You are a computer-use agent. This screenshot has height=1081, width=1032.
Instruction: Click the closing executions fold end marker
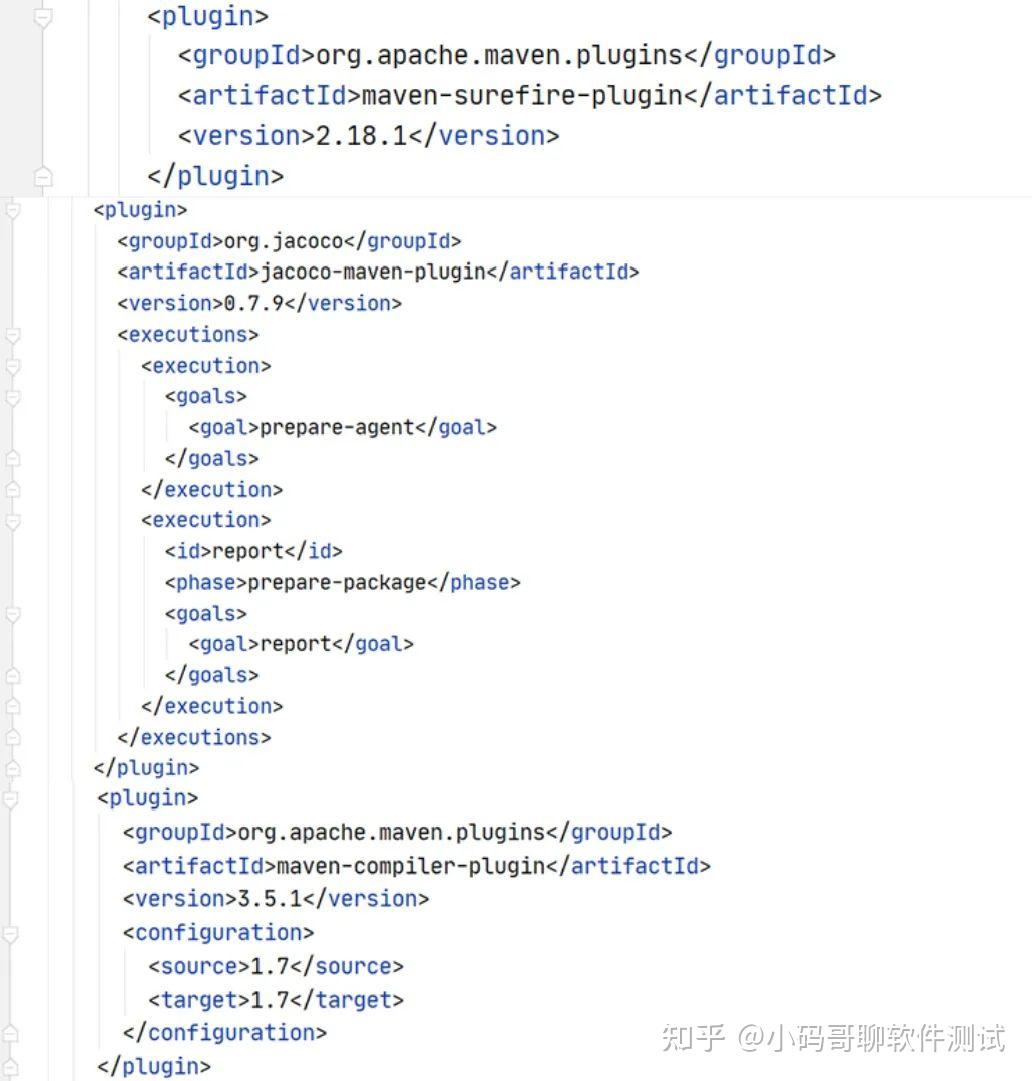tap(12, 738)
